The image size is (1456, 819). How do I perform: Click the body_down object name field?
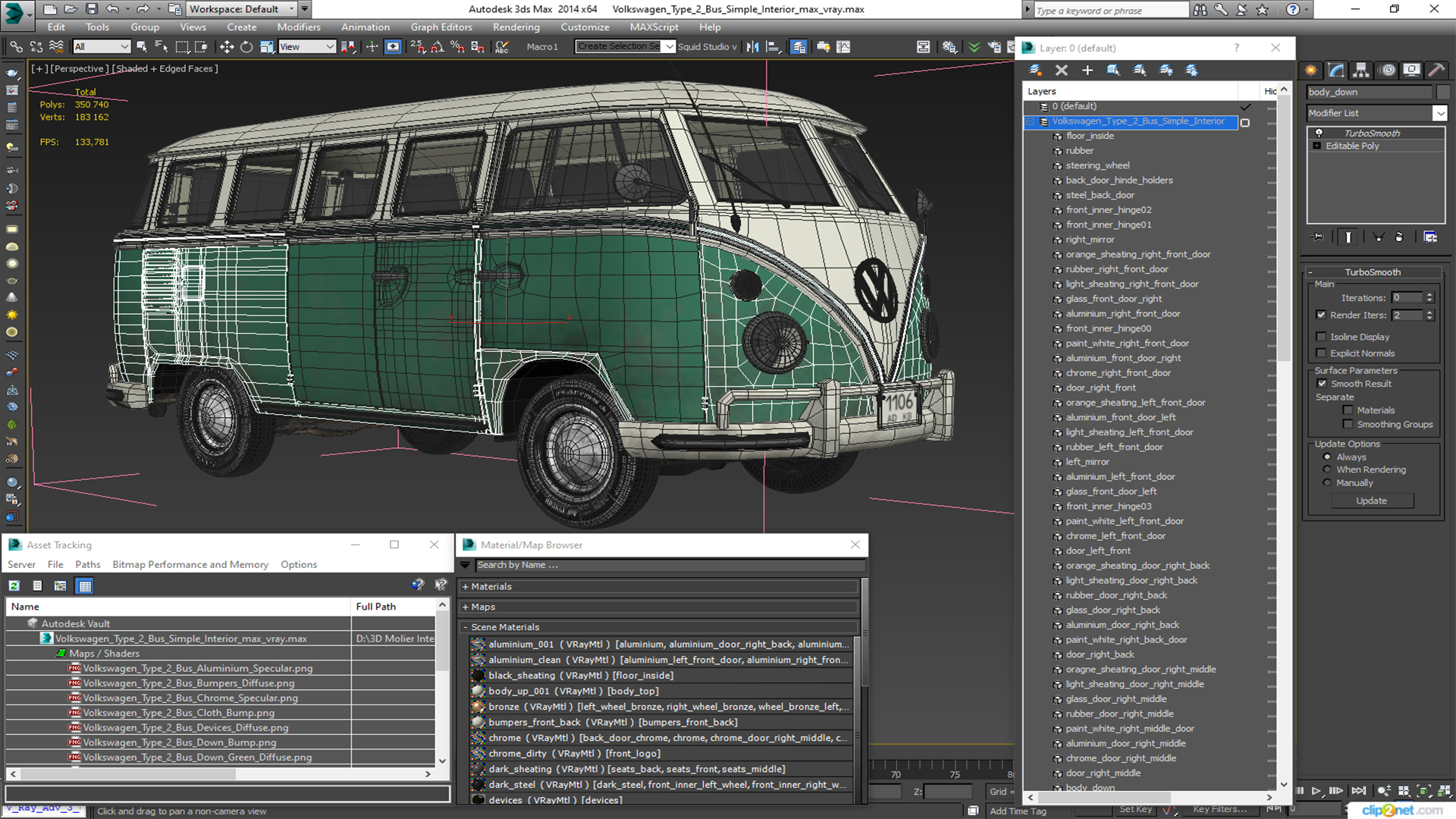[x=1369, y=92]
